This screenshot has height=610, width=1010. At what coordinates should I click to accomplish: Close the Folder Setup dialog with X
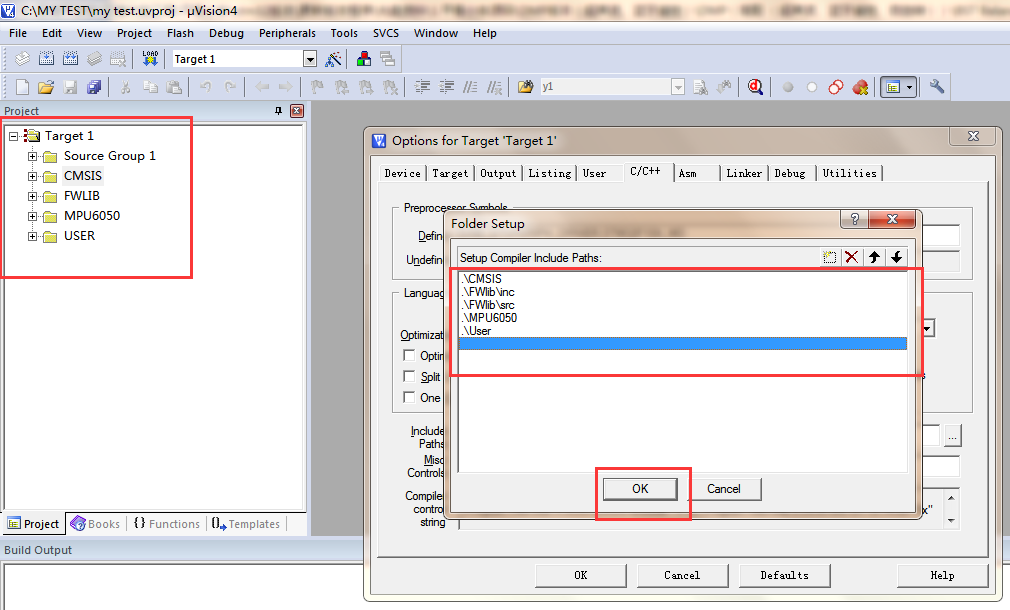[892, 219]
